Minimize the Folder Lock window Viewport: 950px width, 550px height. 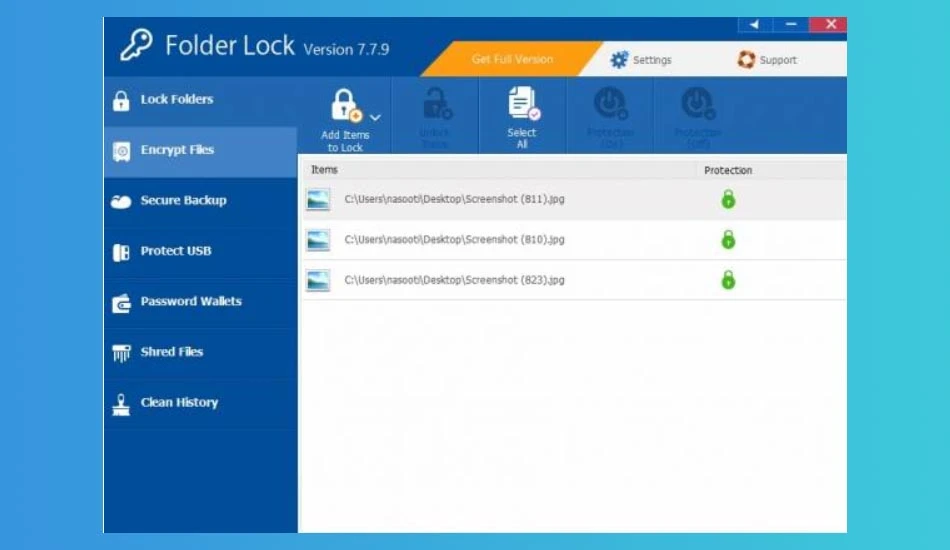point(791,25)
